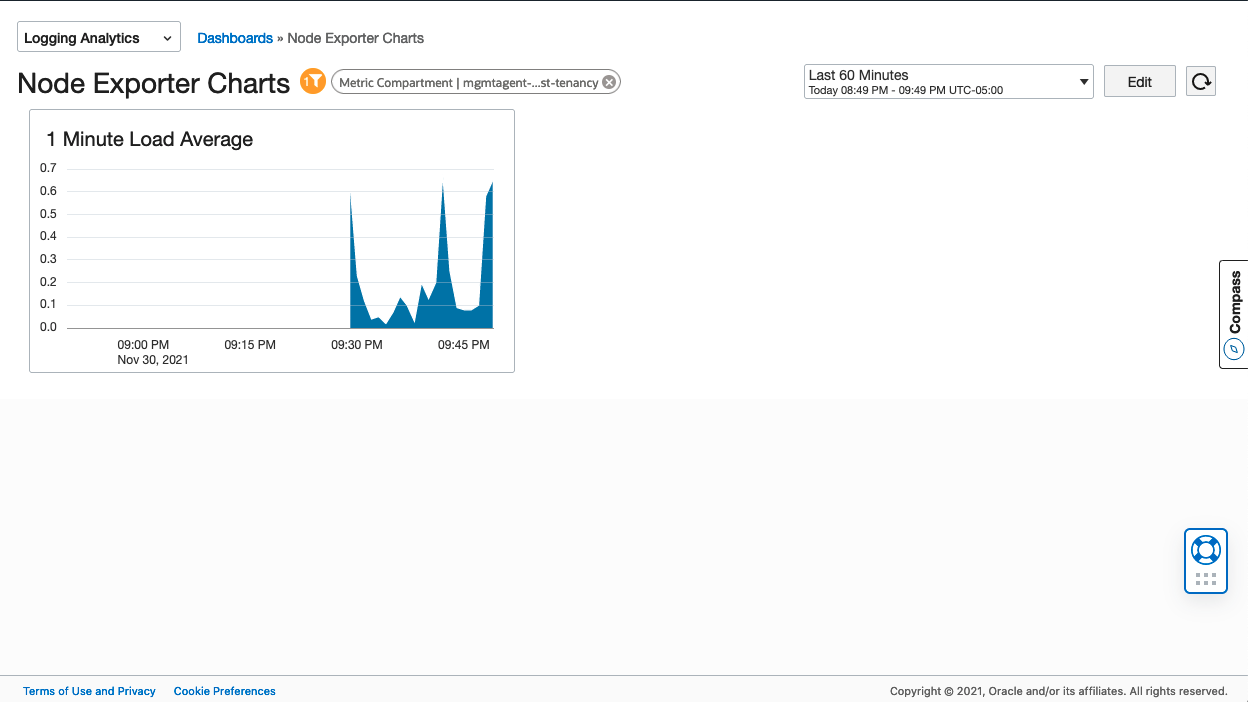Click the 1 Minute Load Average widget title
Image resolution: width=1248 pixels, height=702 pixels.
coord(150,139)
